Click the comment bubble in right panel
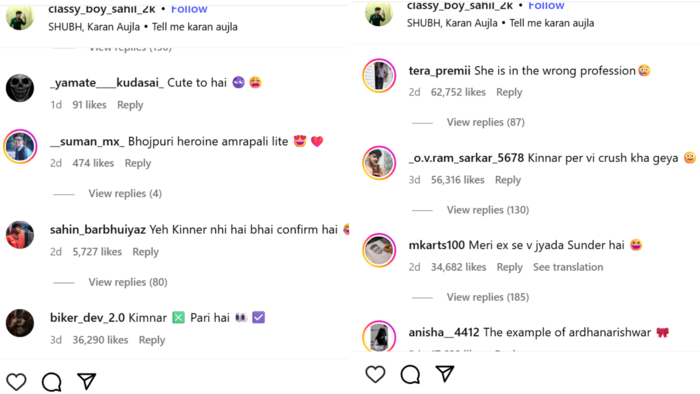Viewport: 700px width, 394px height. point(410,374)
